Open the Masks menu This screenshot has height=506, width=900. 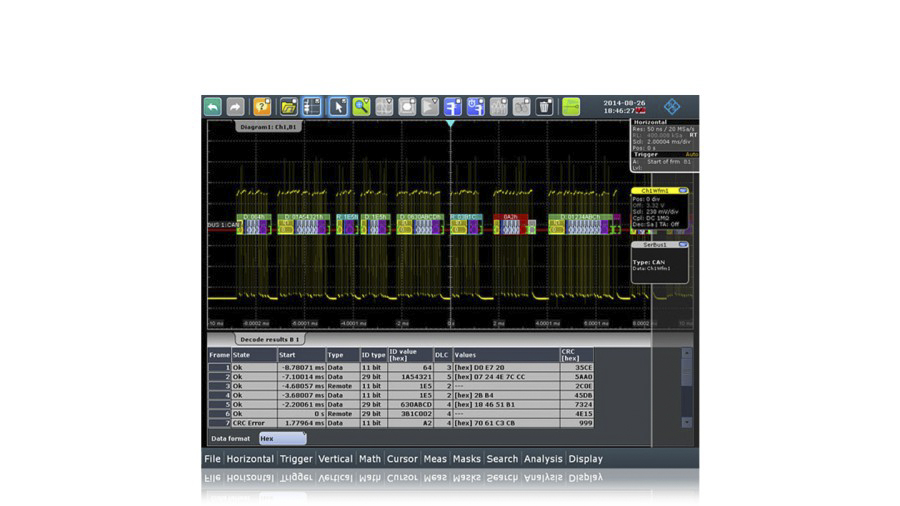[x=467, y=459]
